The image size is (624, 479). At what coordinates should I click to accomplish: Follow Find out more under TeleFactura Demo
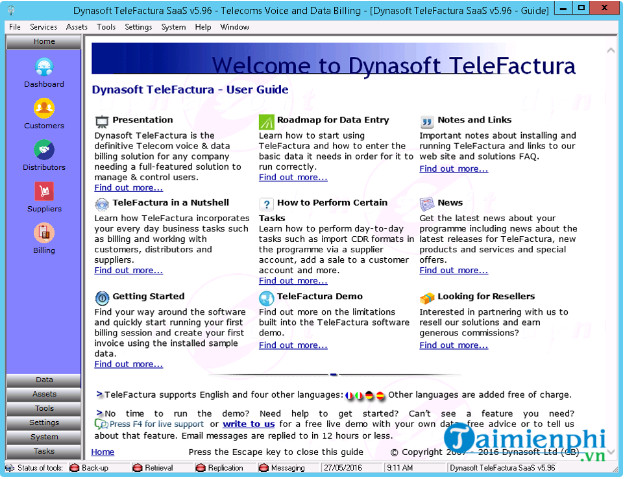(x=293, y=345)
